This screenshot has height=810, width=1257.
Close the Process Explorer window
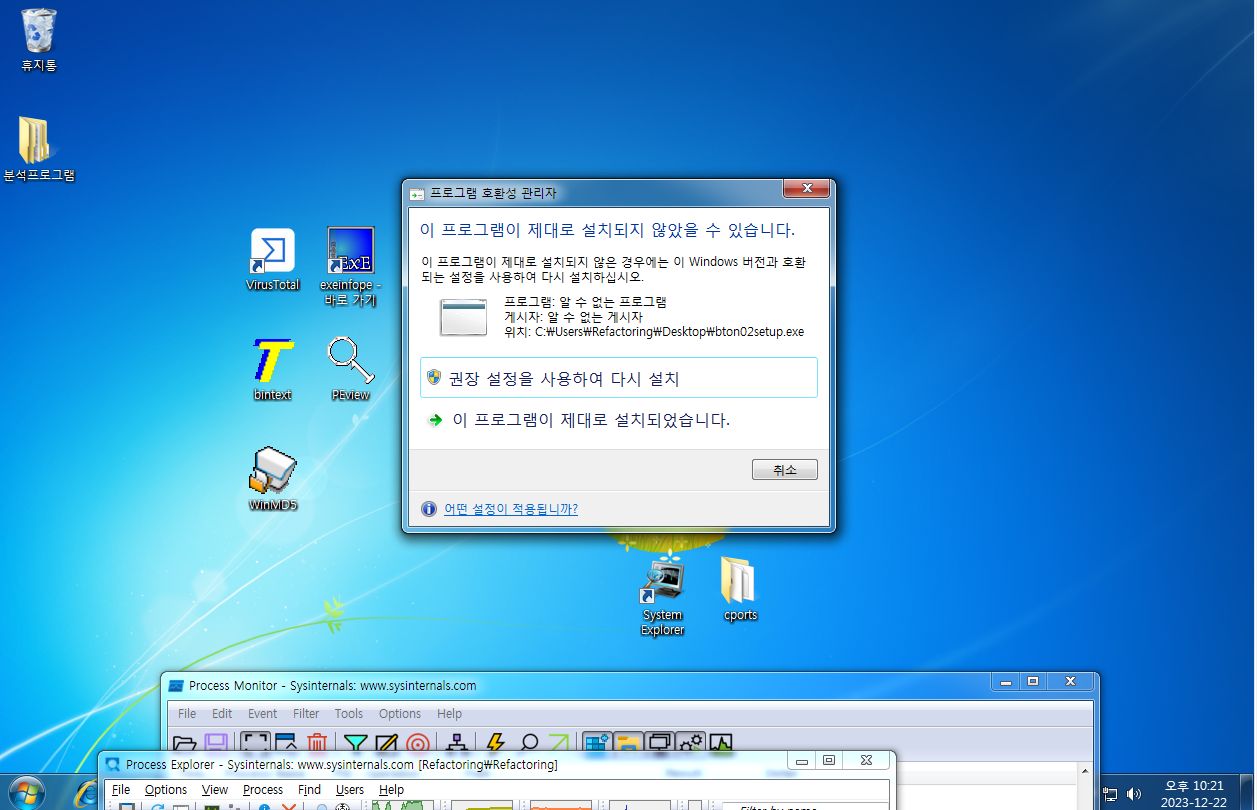pos(865,761)
